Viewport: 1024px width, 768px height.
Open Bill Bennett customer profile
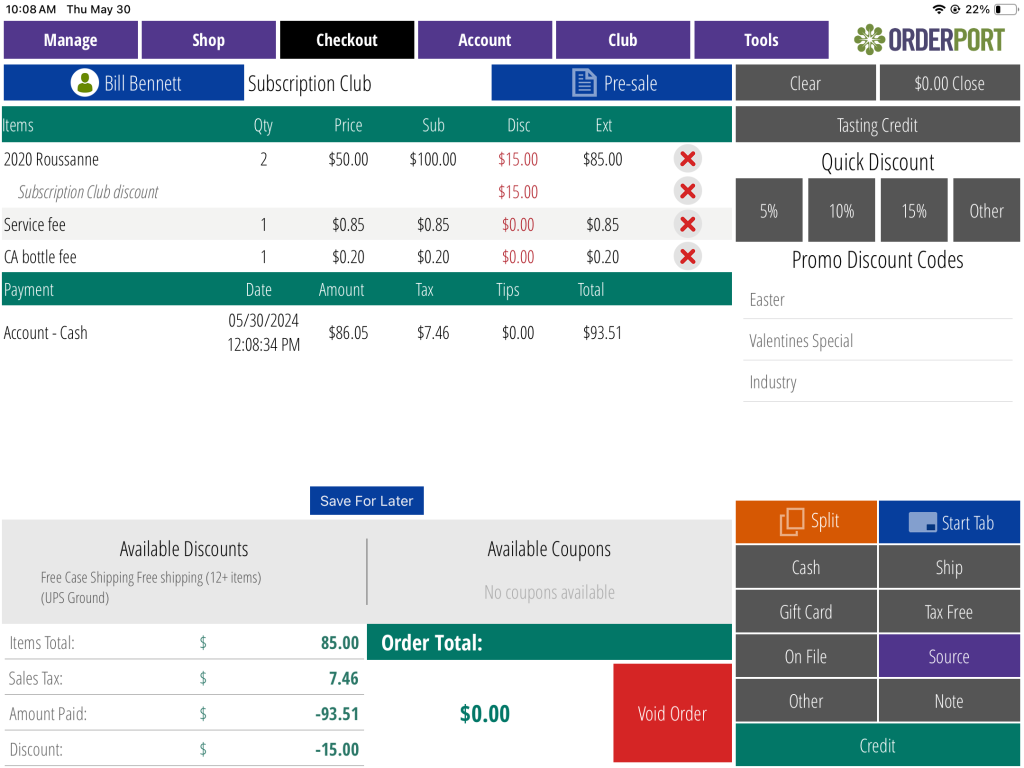coord(125,83)
